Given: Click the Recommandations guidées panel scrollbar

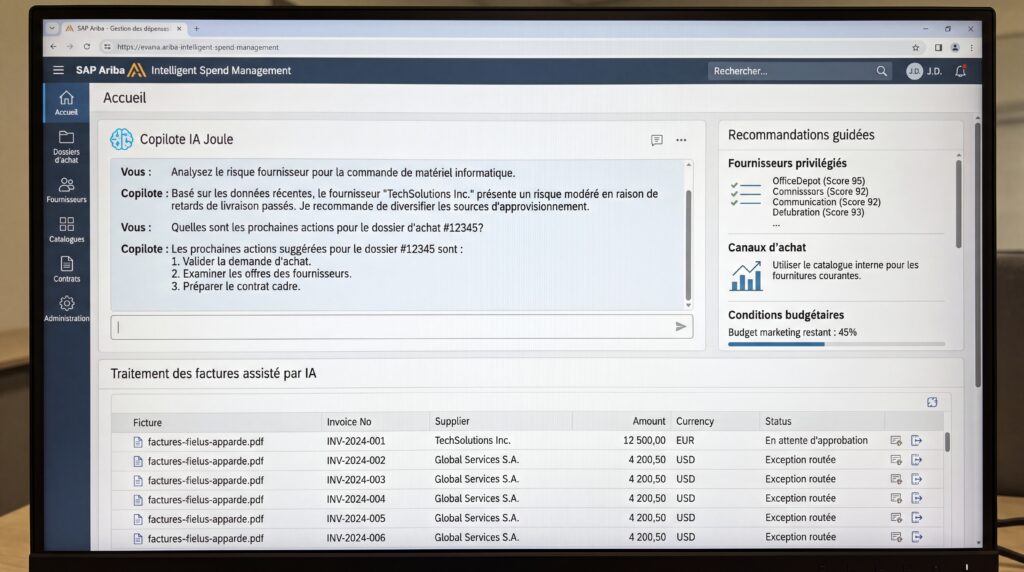Looking at the screenshot, I should tap(959, 202).
